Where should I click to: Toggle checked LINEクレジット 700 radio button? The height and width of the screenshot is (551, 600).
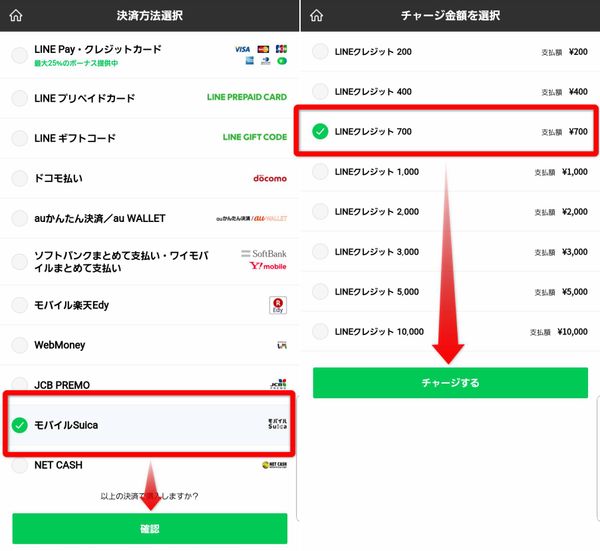coord(320,131)
